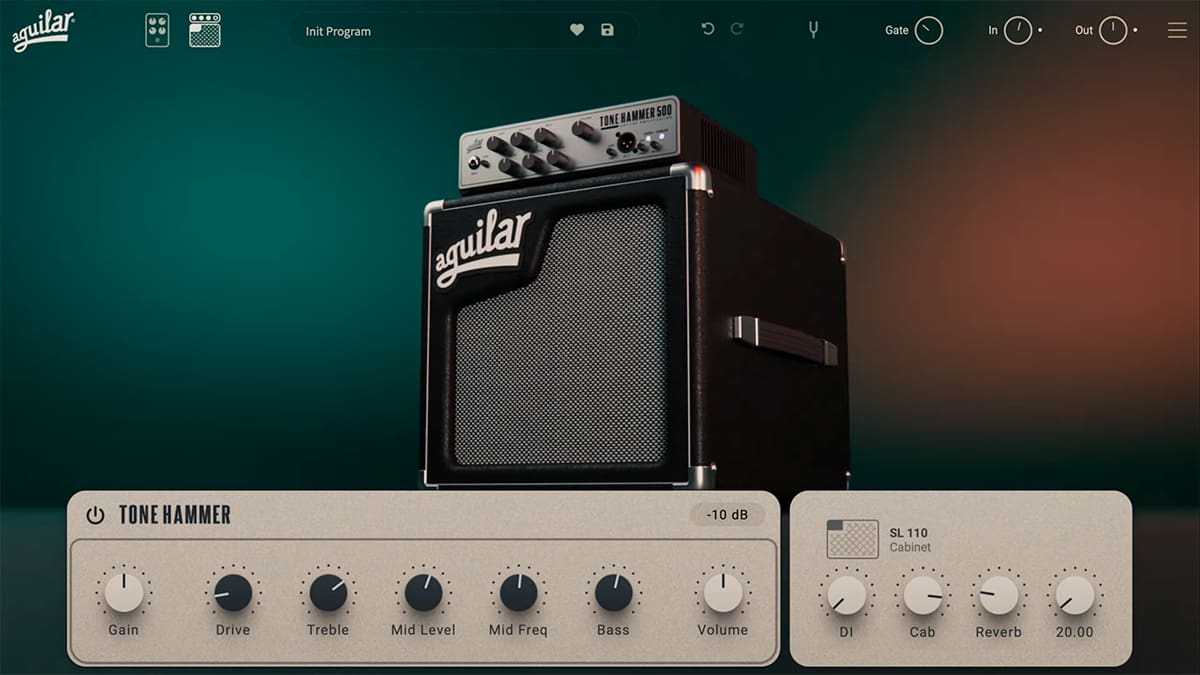Open the SL 110 Cabinet selector label
This screenshot has height=675, width=1200.
coord(910,540)
